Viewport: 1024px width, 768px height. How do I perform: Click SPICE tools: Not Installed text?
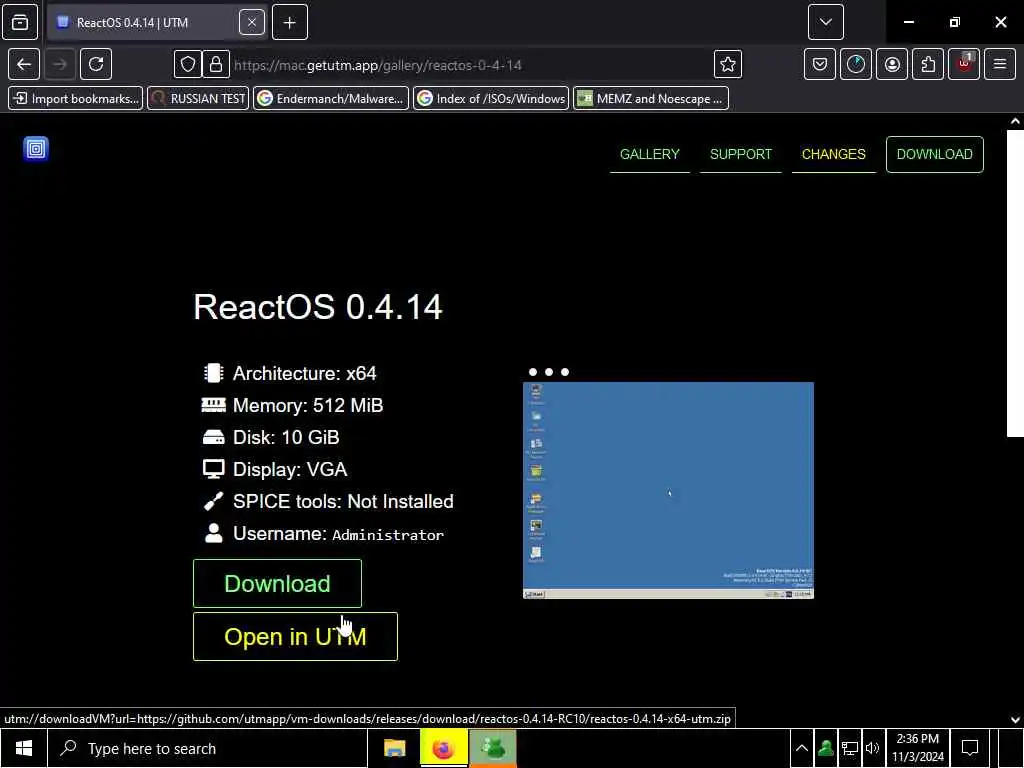[343, 502]
